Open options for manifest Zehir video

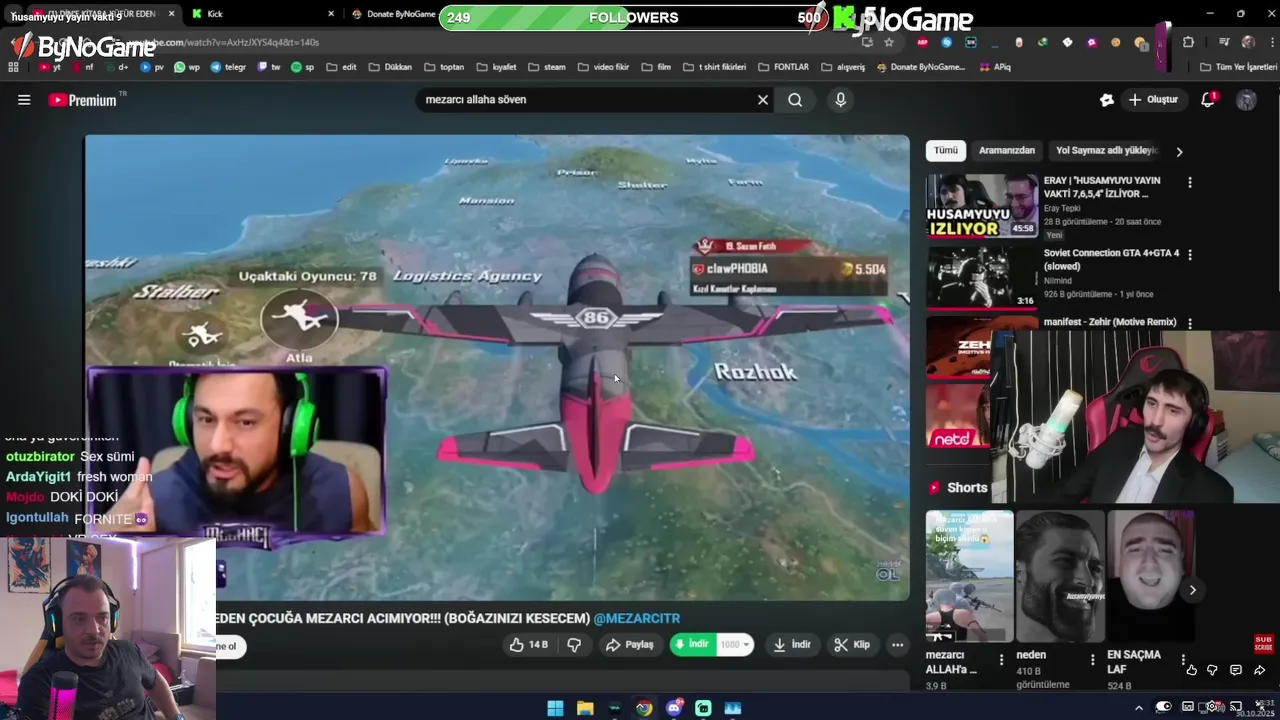pyautogui.click(x=1190, y=323)
